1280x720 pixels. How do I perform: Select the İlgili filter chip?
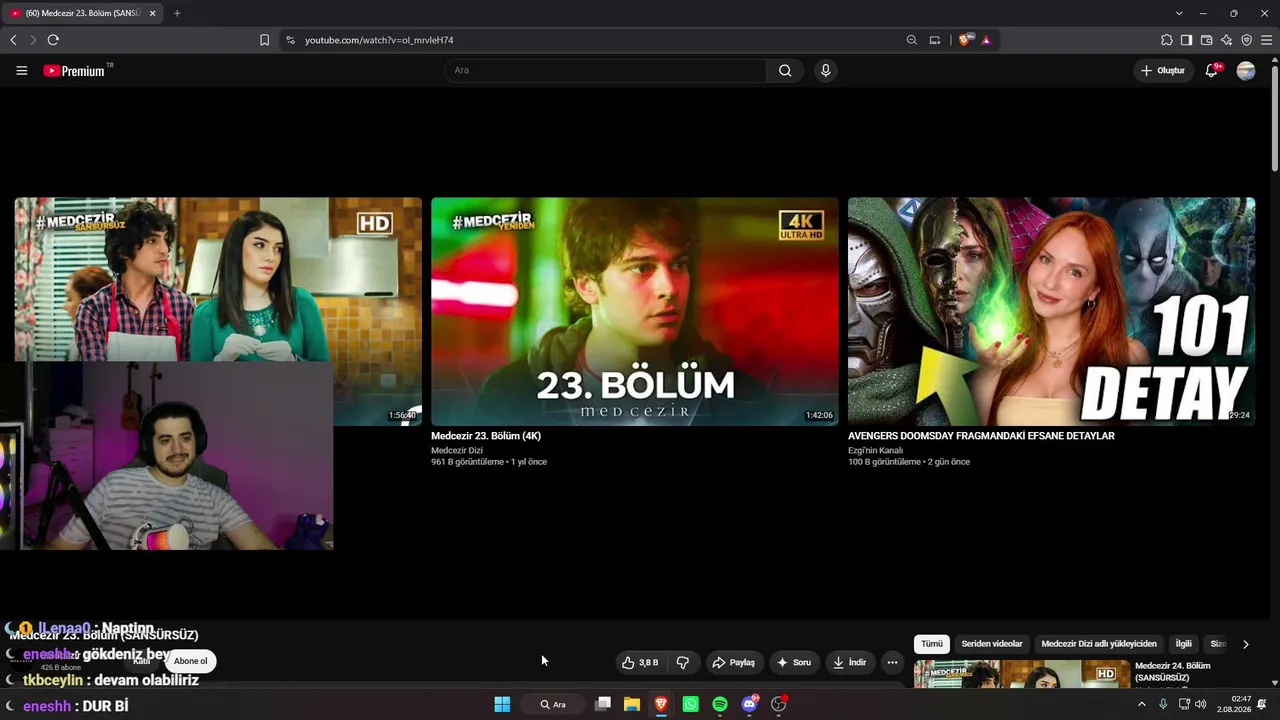tap(1184, 644)
